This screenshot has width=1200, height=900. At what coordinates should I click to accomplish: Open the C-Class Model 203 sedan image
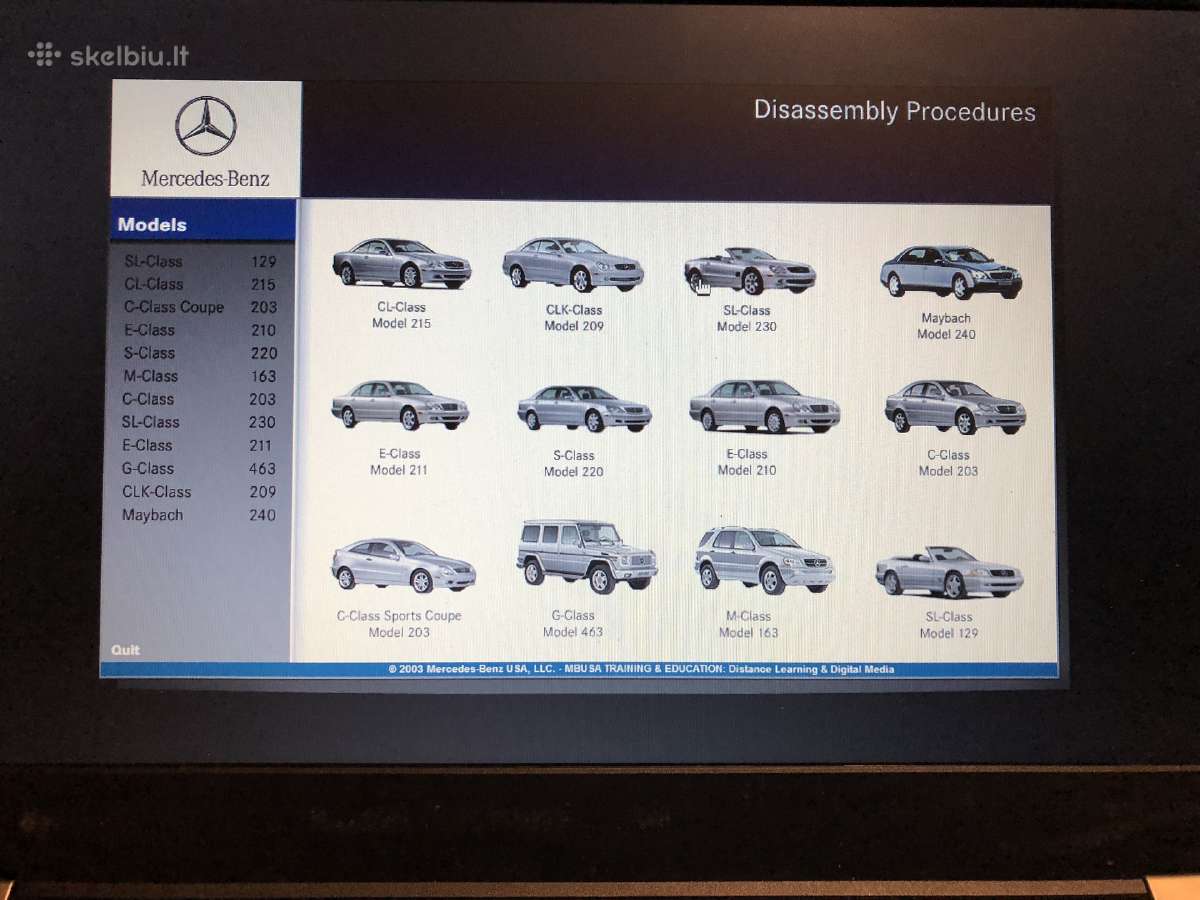pos(955,407)
